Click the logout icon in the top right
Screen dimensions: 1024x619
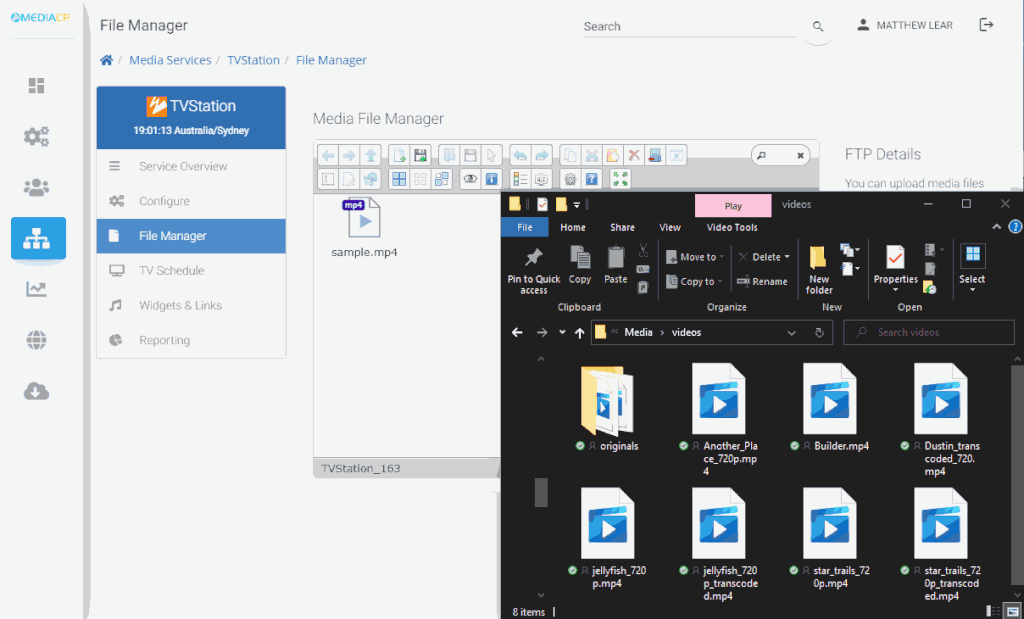tap(986, 25)
